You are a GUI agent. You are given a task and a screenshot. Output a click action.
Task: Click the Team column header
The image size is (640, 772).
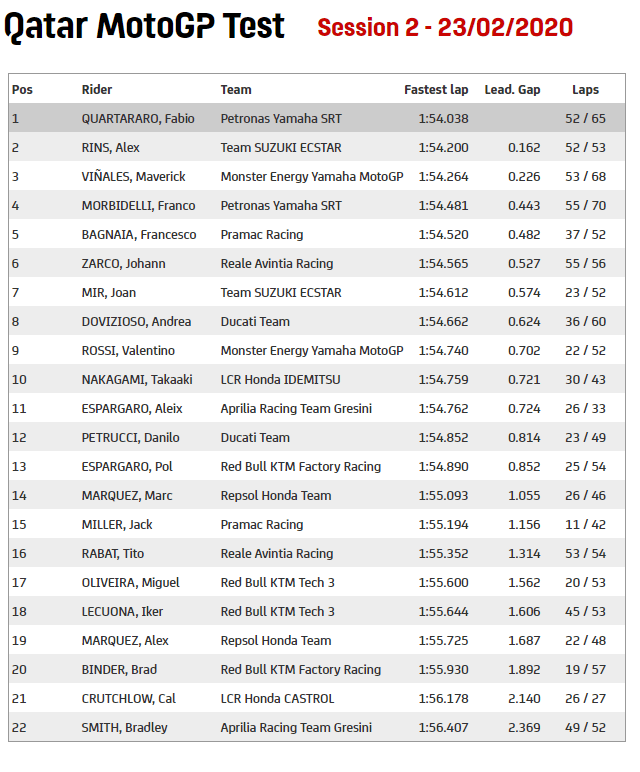pos(236,89)
